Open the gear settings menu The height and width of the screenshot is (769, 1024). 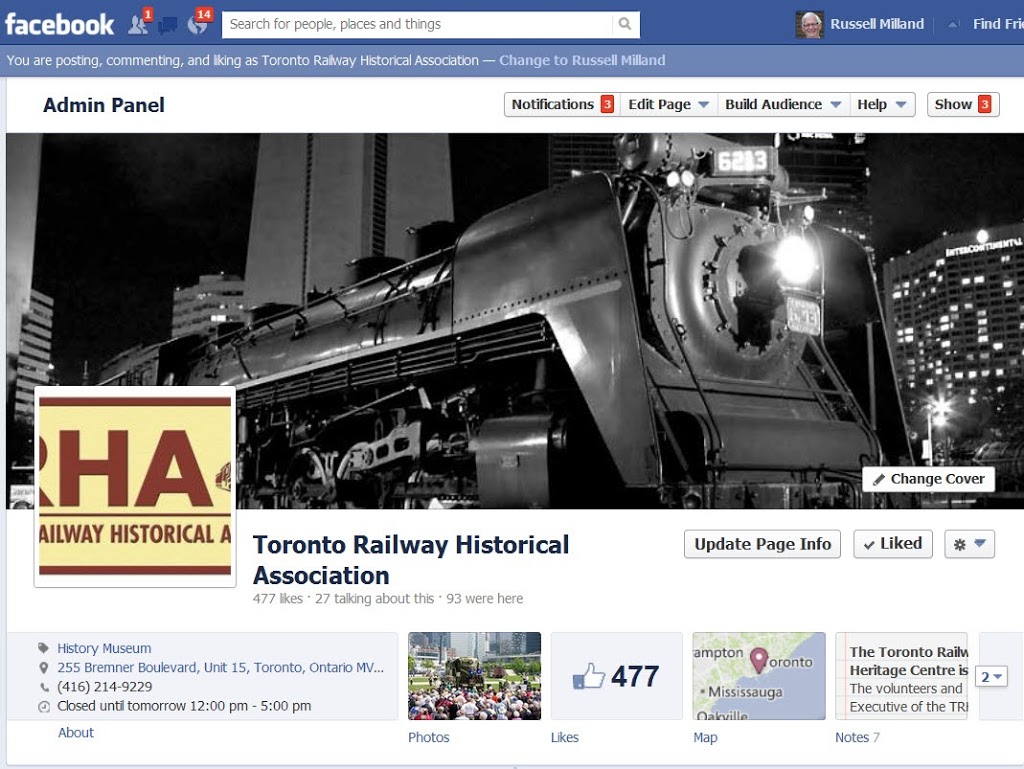[969, 544]
